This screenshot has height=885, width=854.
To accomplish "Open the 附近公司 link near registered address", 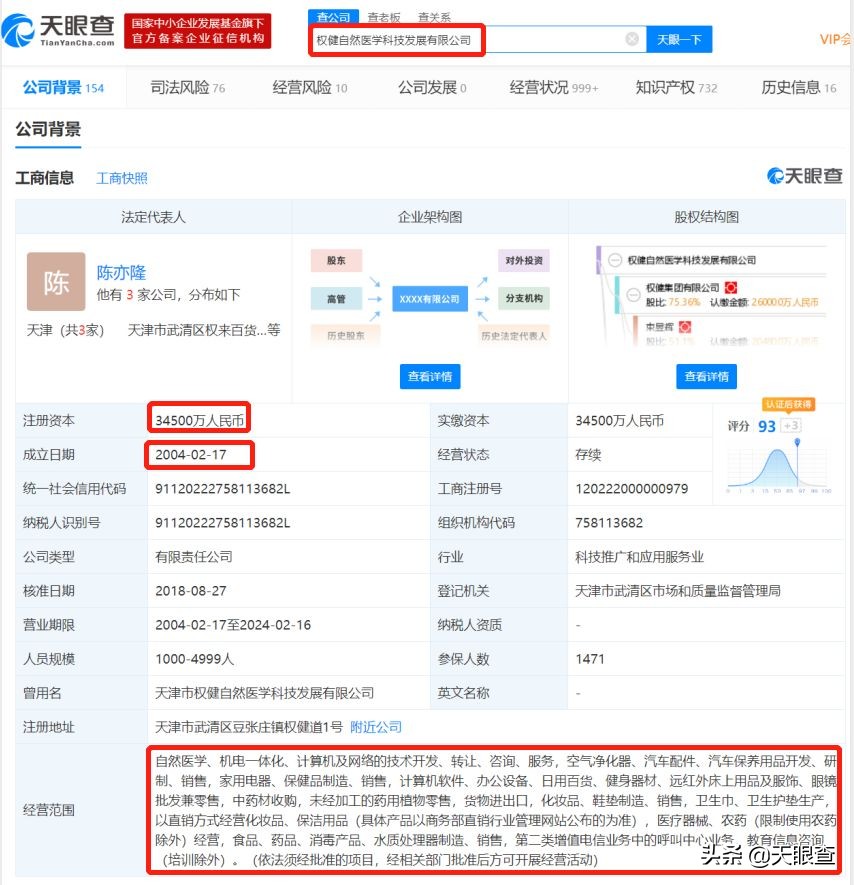I will click(375, 727).
